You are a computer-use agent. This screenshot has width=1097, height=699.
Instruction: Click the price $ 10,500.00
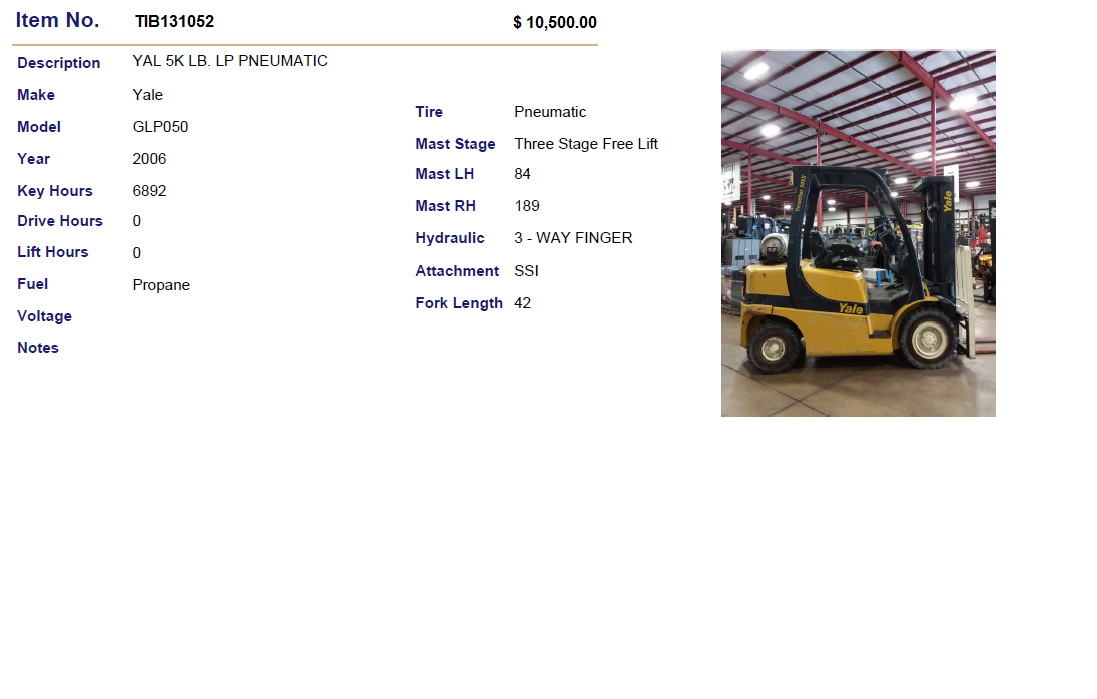point(555,22)
